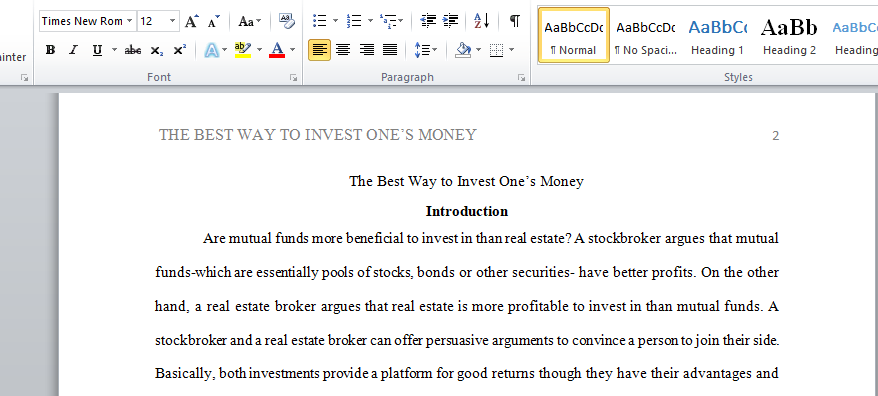Apply red font color
Viewport: 878px width, 396px height.
(277, 50)
